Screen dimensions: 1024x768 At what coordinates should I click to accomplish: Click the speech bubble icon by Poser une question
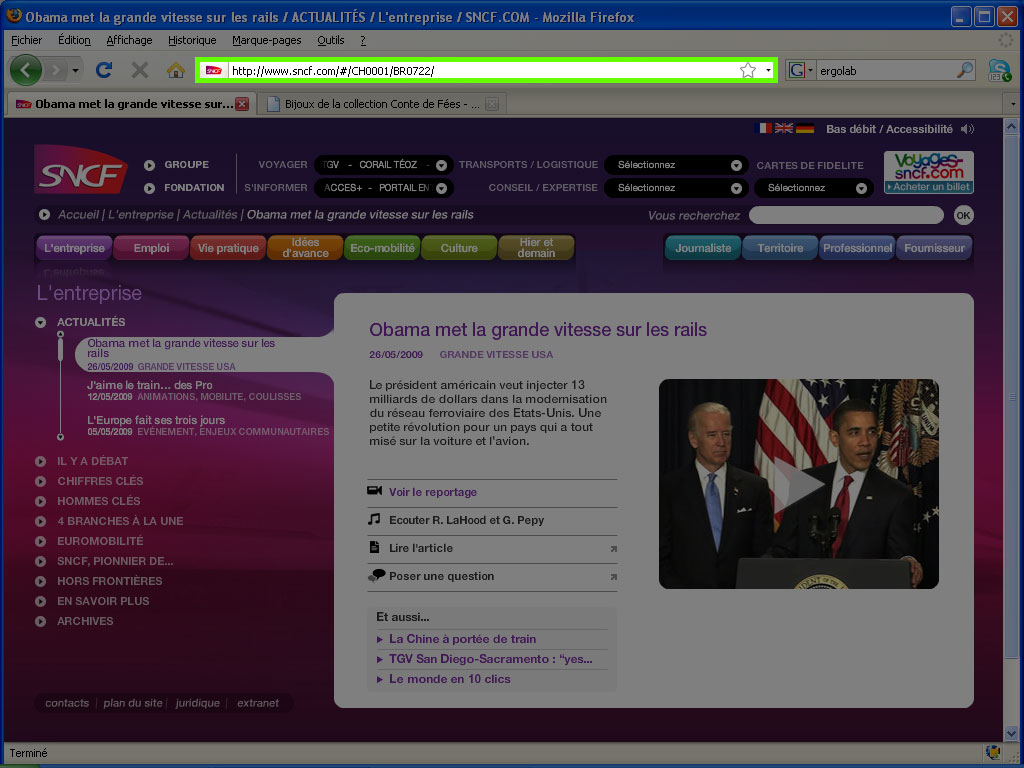(376, 575)
